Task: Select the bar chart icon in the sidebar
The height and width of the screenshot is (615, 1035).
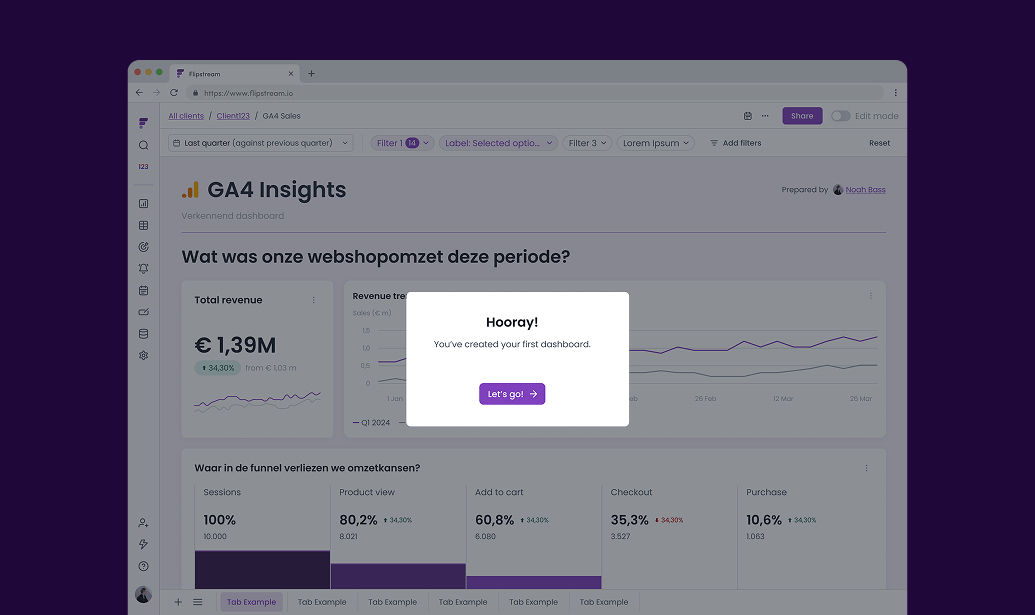Action: coord(143,203)
